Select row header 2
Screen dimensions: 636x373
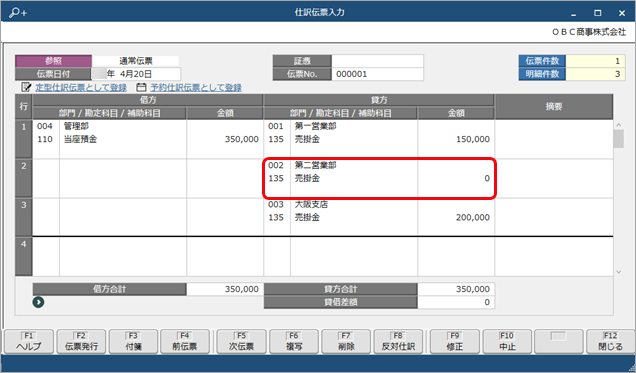pos(24,178)
